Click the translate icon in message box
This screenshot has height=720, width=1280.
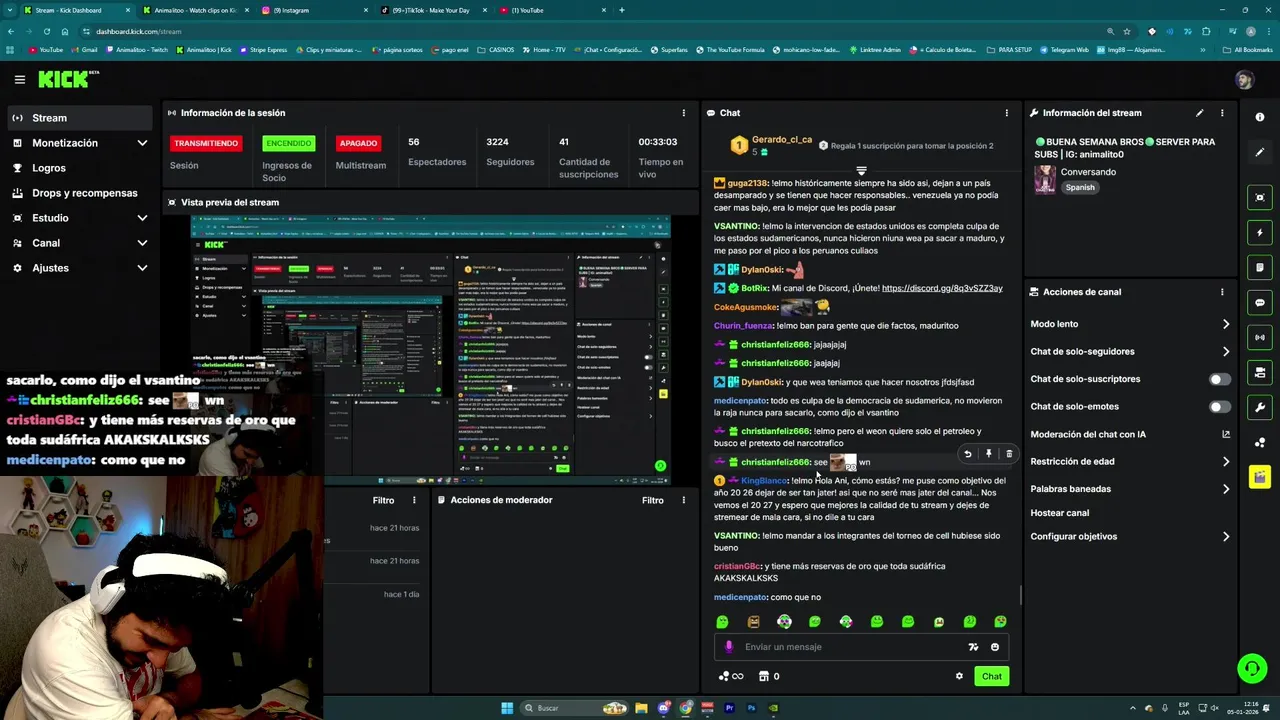point(973,647)
